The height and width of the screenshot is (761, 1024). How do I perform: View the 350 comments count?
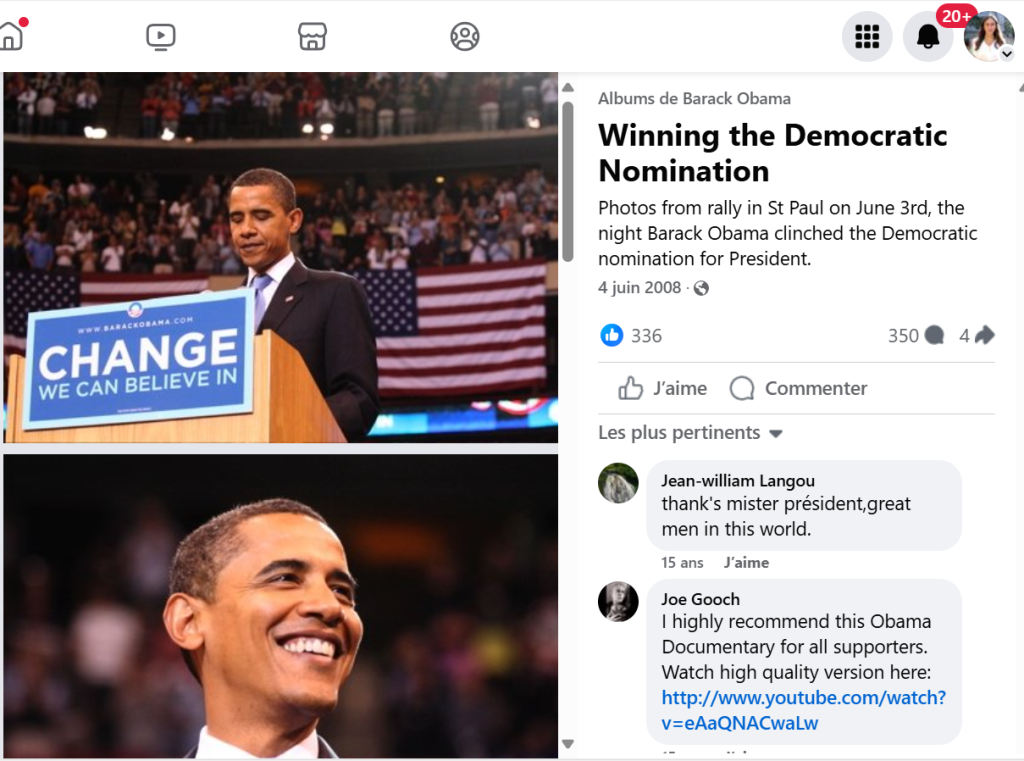tap(916, 336)
